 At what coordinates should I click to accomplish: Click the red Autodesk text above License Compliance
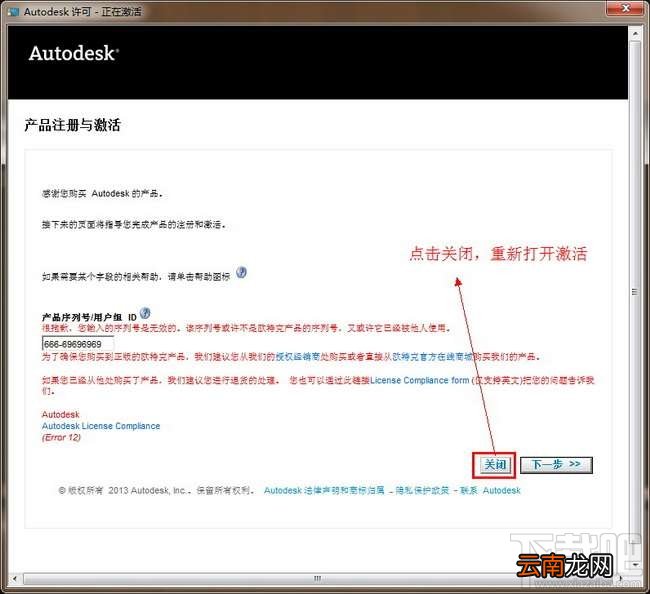(61, 414)
